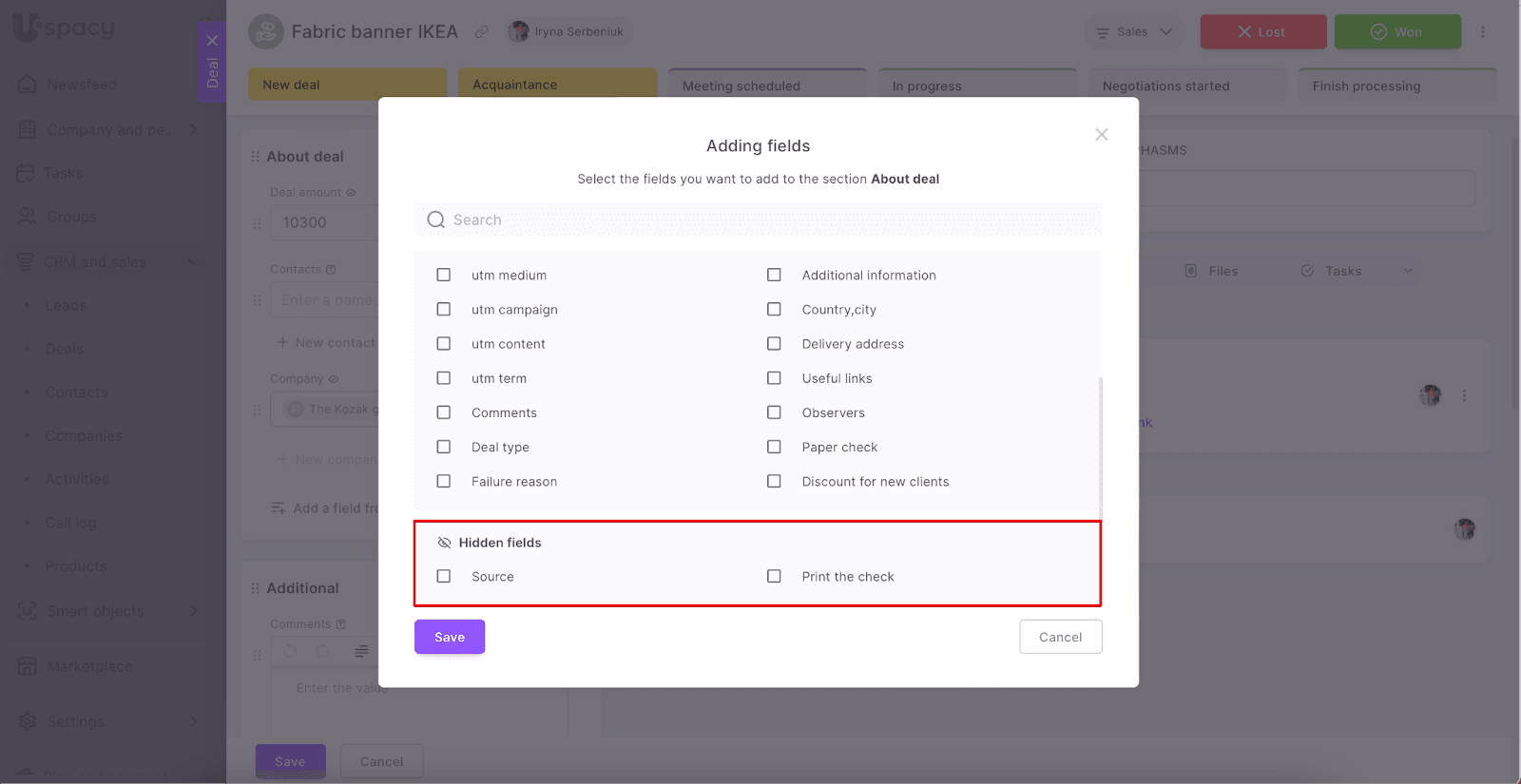Image resolution: width=1521 pixels, height=784 pixels.
Task: Click the Marketplace sidebar icon
Action: point(28,666)
